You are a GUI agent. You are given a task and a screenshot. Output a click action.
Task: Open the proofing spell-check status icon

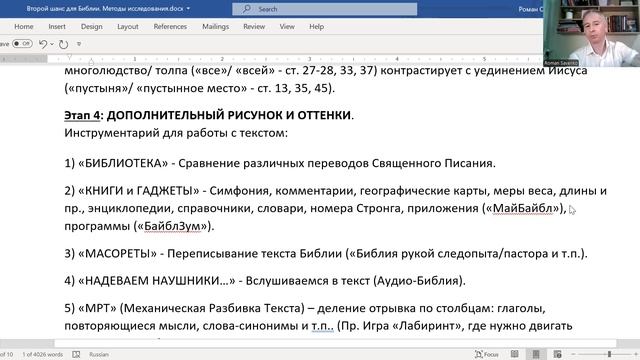pyautogui.click(x=76, y=354)
